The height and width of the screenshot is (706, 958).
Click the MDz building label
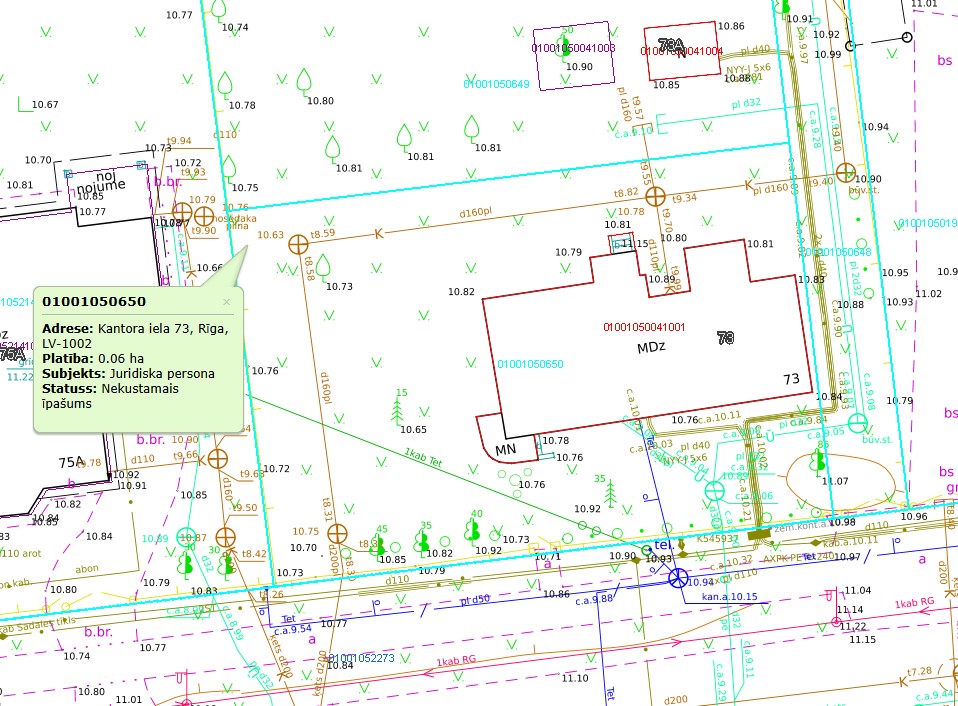coord(651,348)
